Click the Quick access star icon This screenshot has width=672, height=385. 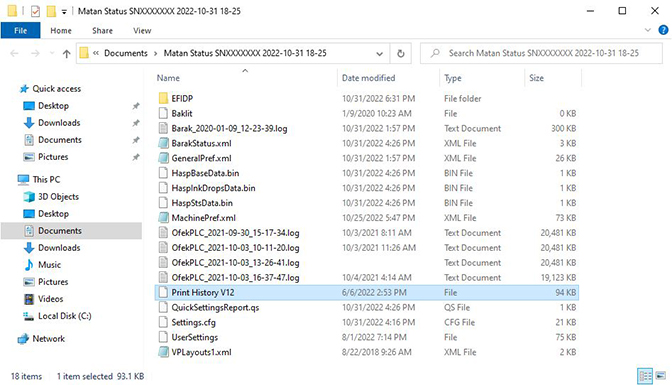coord(24,89)
